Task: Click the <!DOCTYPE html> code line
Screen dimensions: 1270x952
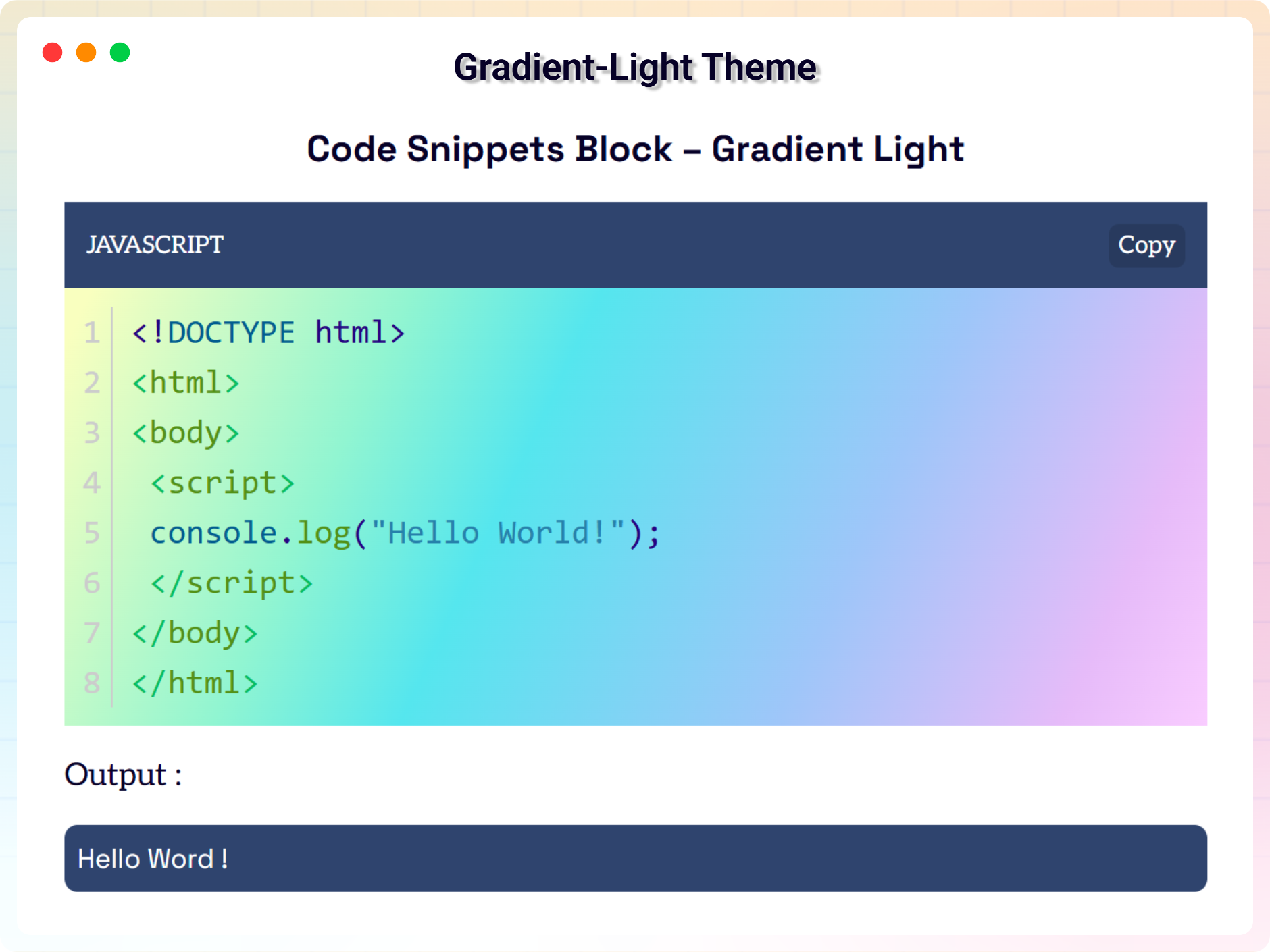Action: coord(268,333)
